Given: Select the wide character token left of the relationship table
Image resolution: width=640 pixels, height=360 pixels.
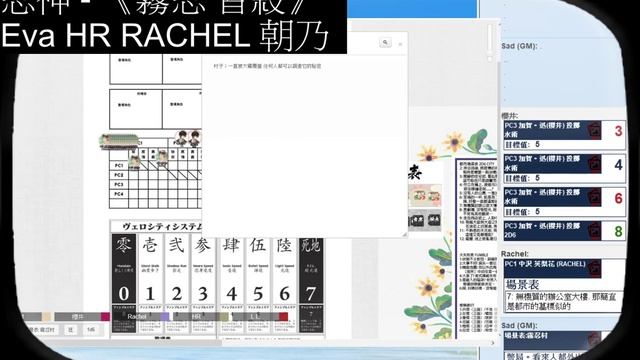Looking at the screenshot, I should pyautogui.click(x=119, y=141).
